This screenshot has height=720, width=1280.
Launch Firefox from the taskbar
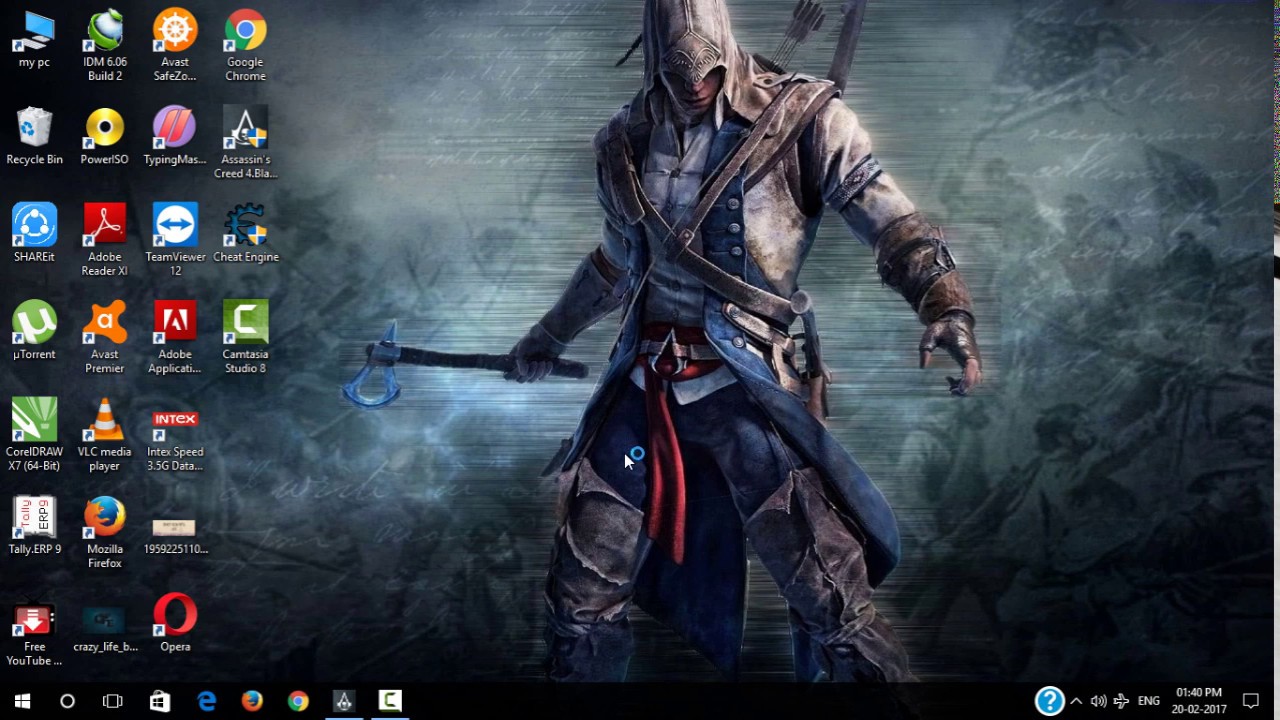tap(252, 701)
